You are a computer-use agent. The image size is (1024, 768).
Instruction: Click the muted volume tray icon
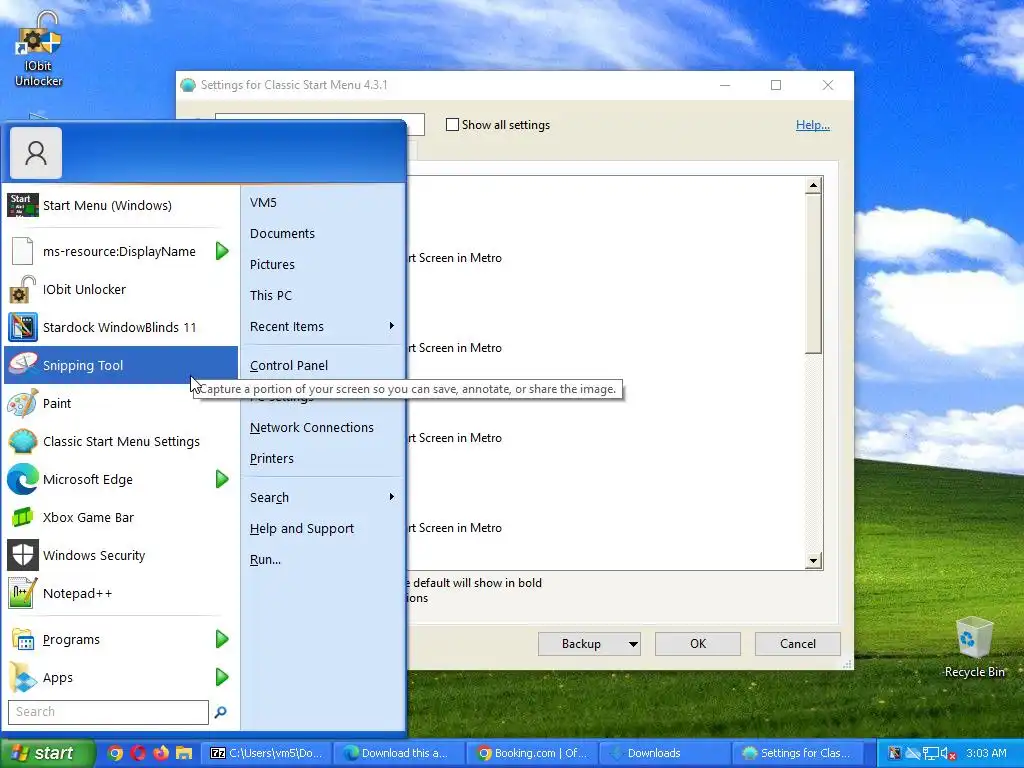949,754
